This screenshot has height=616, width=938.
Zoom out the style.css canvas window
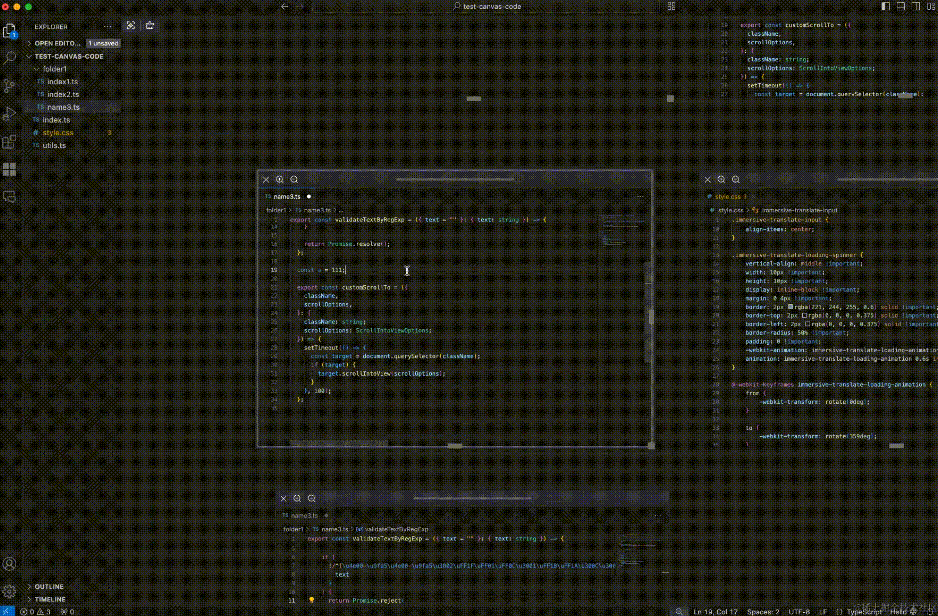pyautogui.click(x=736, y=179)
